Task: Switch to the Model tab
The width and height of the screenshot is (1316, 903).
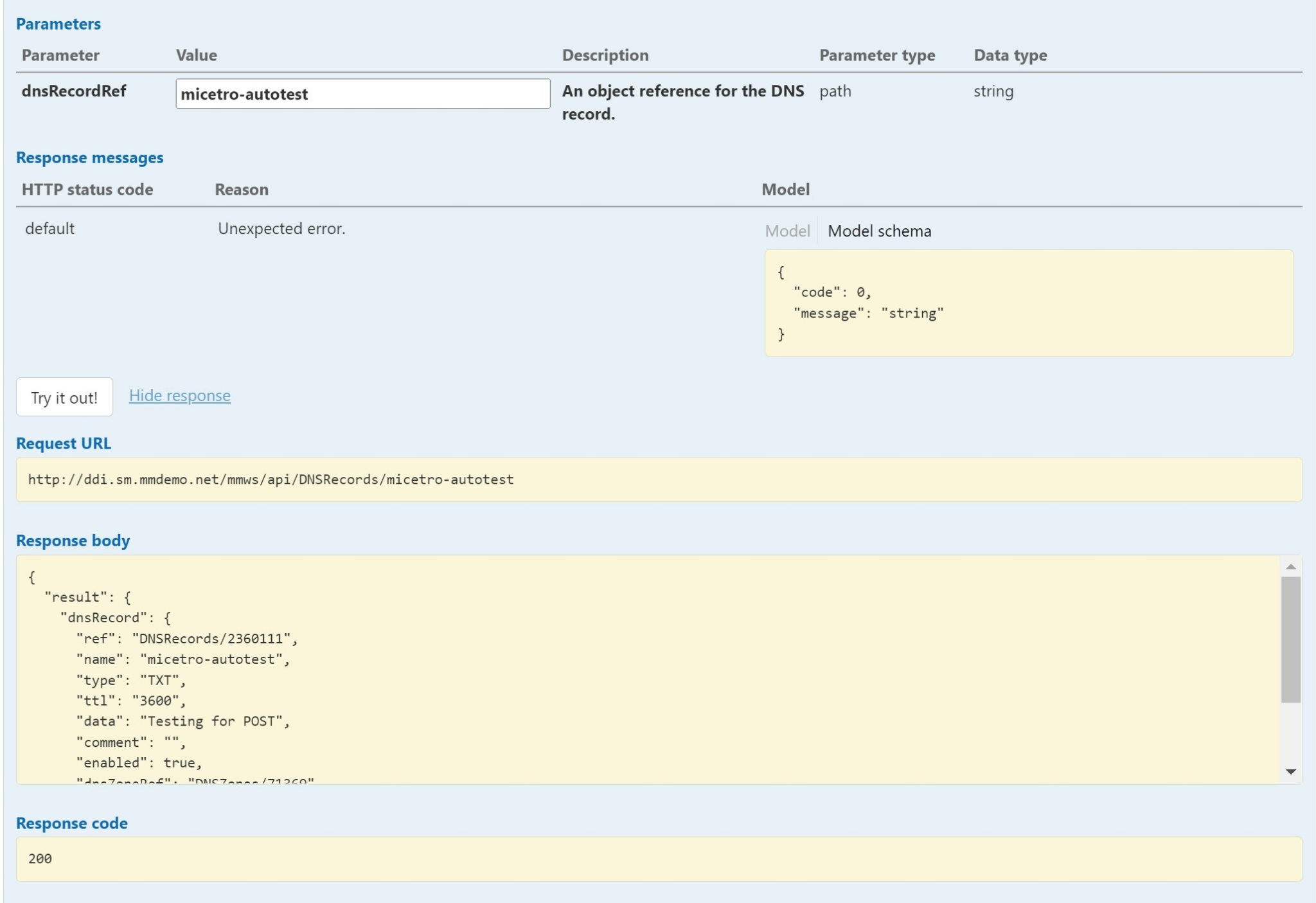Action: (787, 231)
